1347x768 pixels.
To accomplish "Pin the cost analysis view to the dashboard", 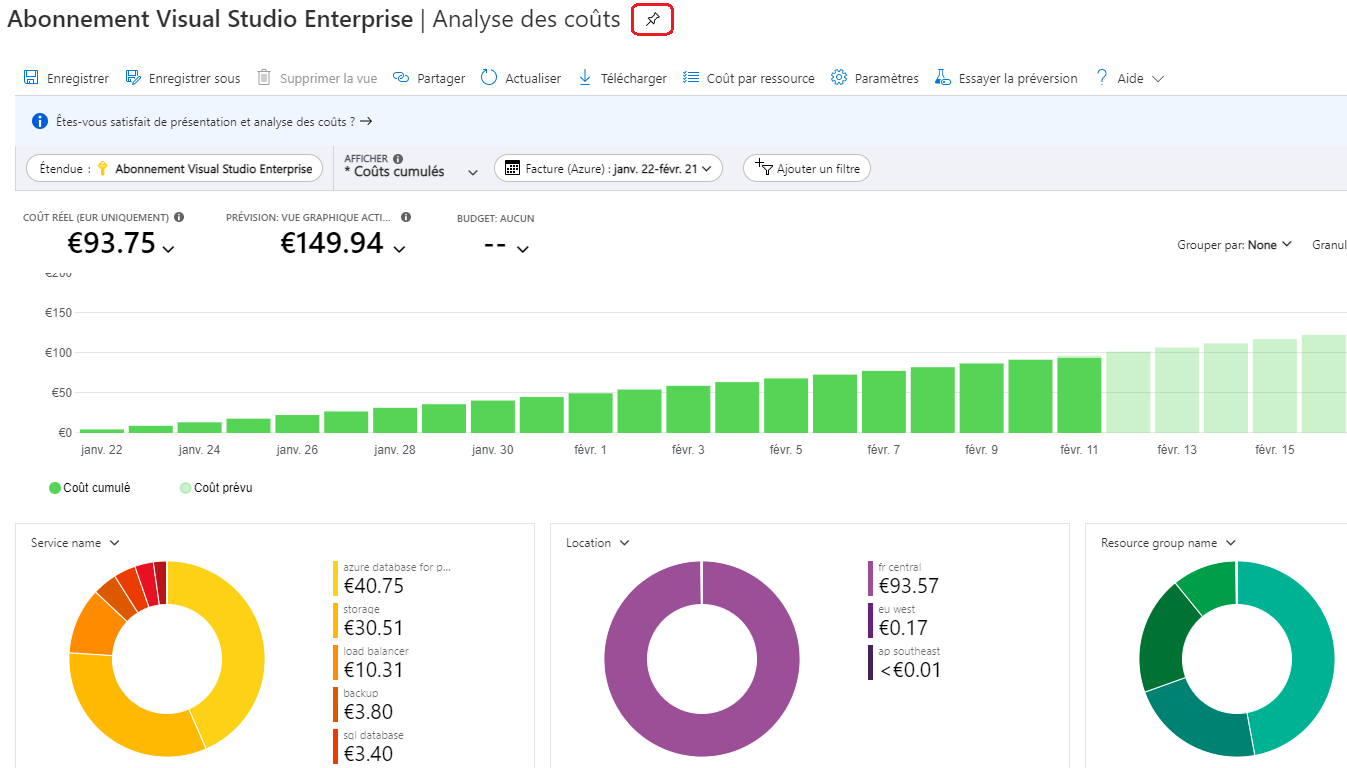I will 652,20.
